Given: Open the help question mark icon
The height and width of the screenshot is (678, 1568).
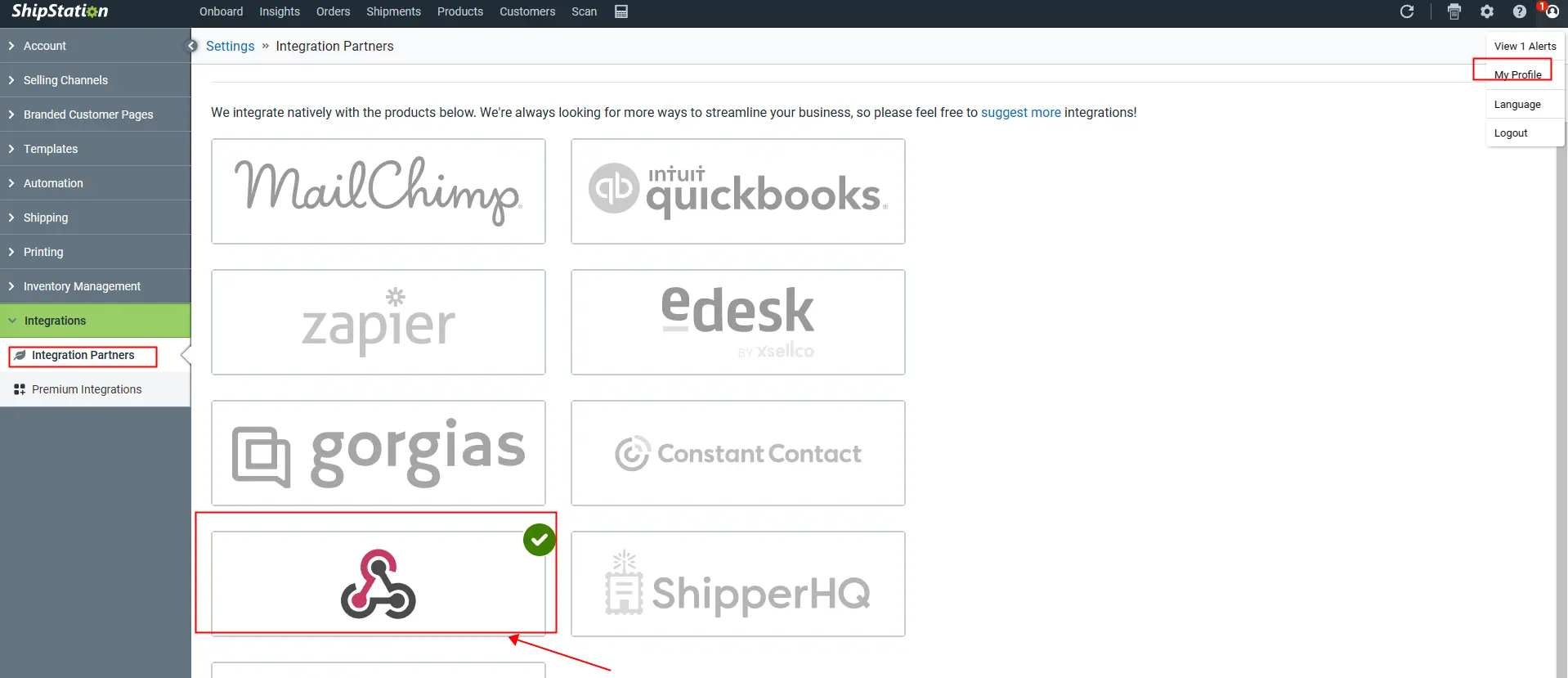Looking at the screenshot, I should coord(1520,11).
